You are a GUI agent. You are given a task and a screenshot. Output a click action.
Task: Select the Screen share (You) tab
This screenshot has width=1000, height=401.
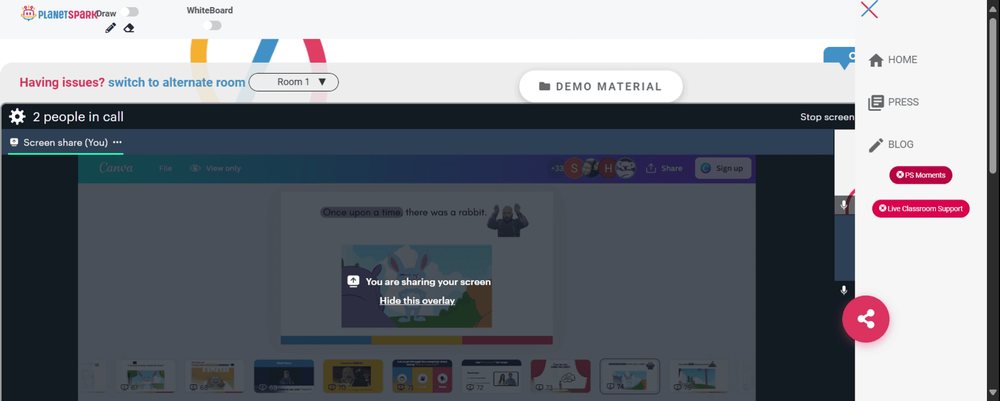pyautogui.click(x=66, y=143)
